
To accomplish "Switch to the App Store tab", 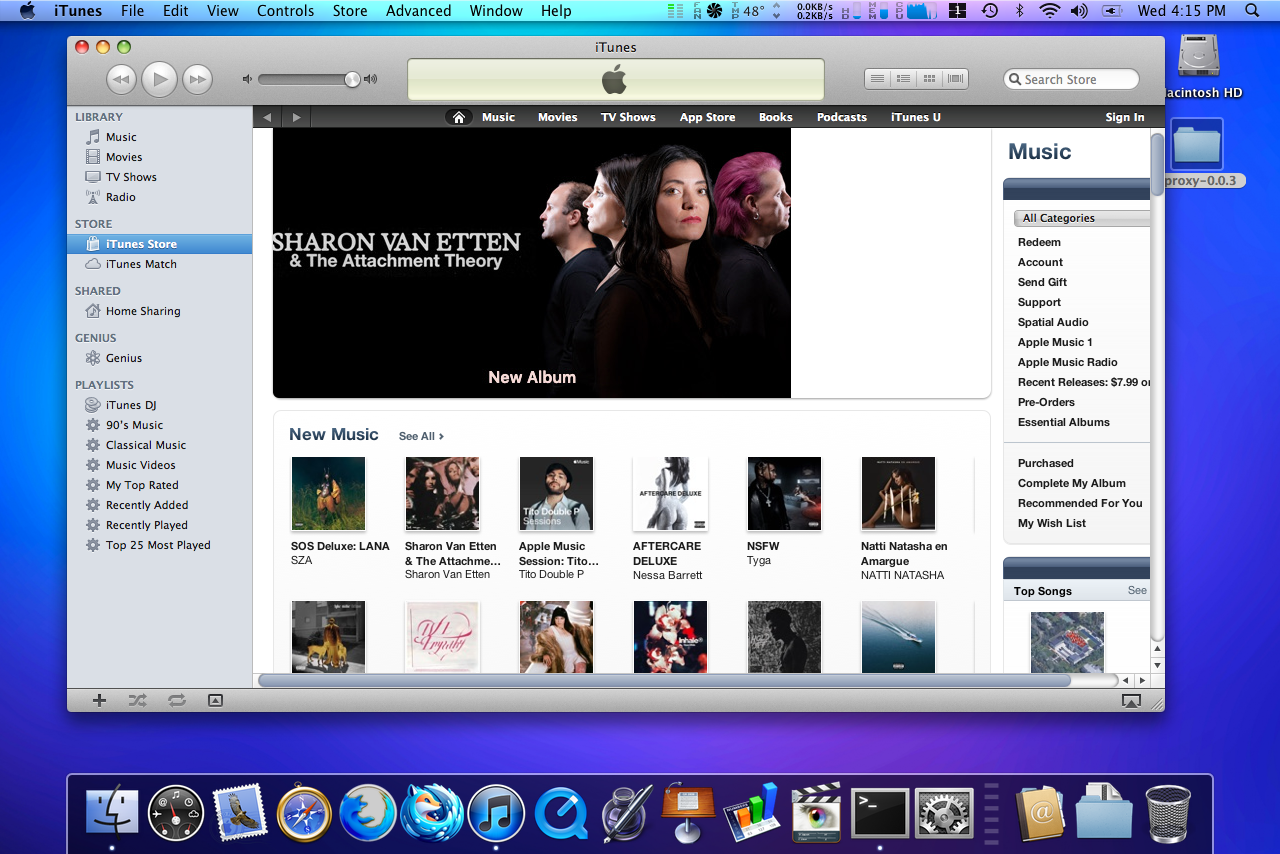I will click(x=707, y=117).
